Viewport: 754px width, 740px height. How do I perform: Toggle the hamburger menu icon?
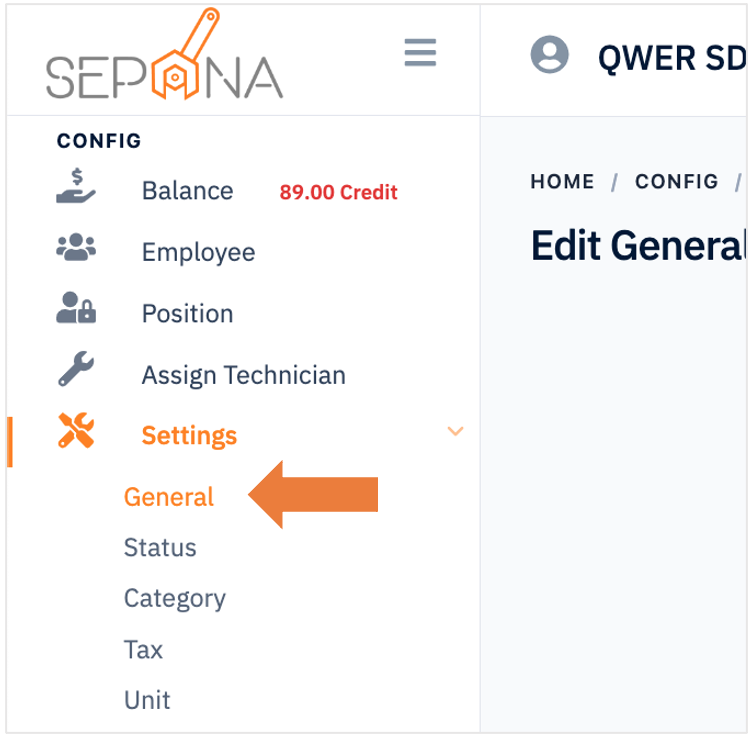click(420, 52)
